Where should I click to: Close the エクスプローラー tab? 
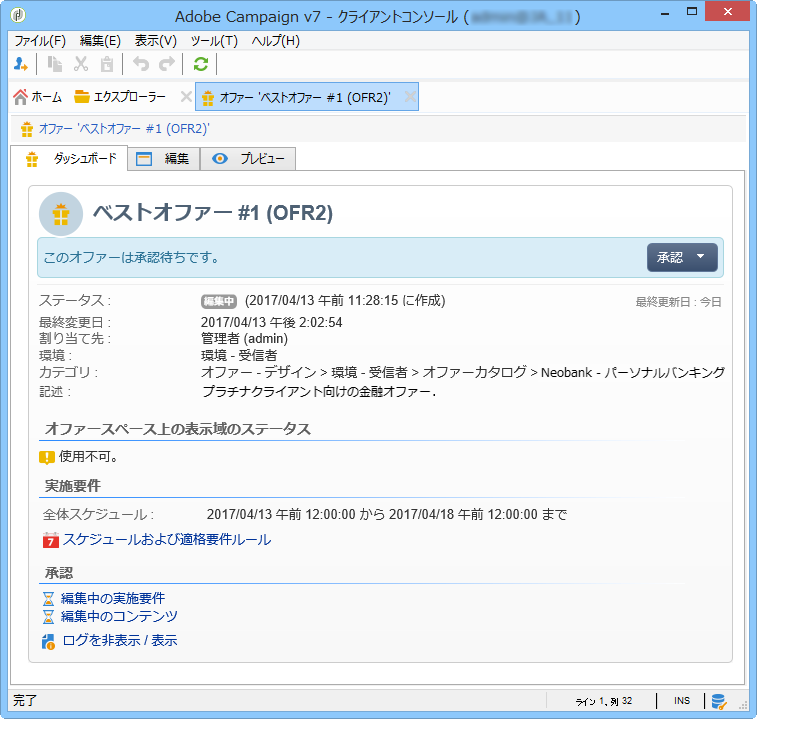[x=186, y=96]
